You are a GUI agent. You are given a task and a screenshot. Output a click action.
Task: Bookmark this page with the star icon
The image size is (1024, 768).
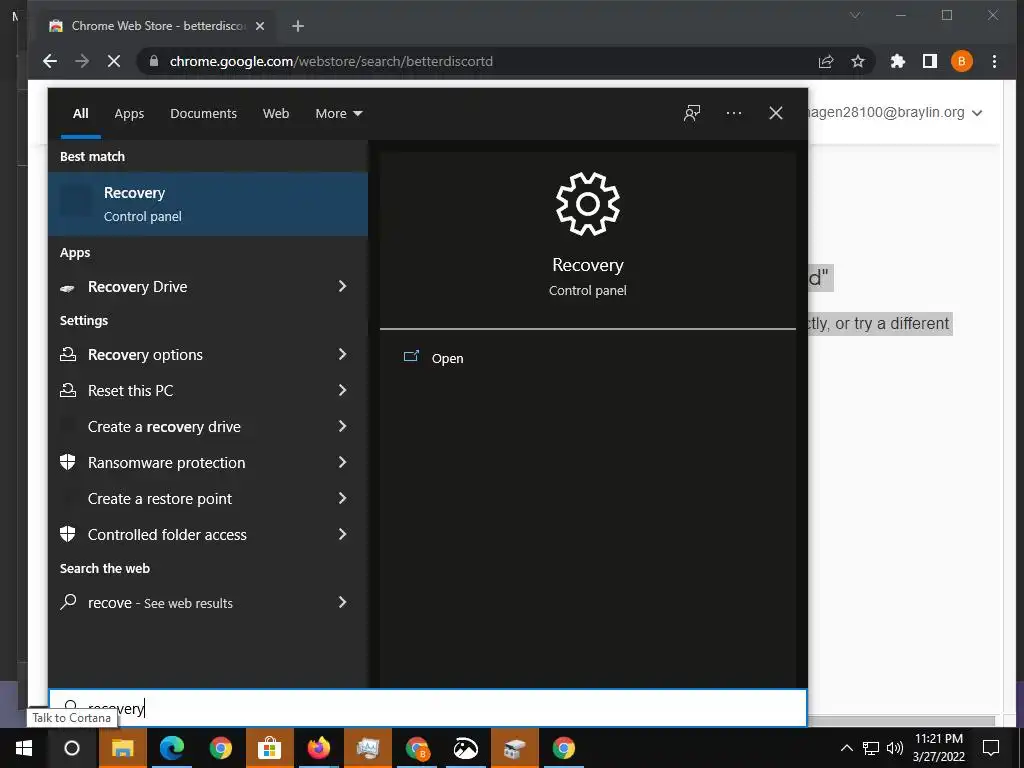point(857,61)
